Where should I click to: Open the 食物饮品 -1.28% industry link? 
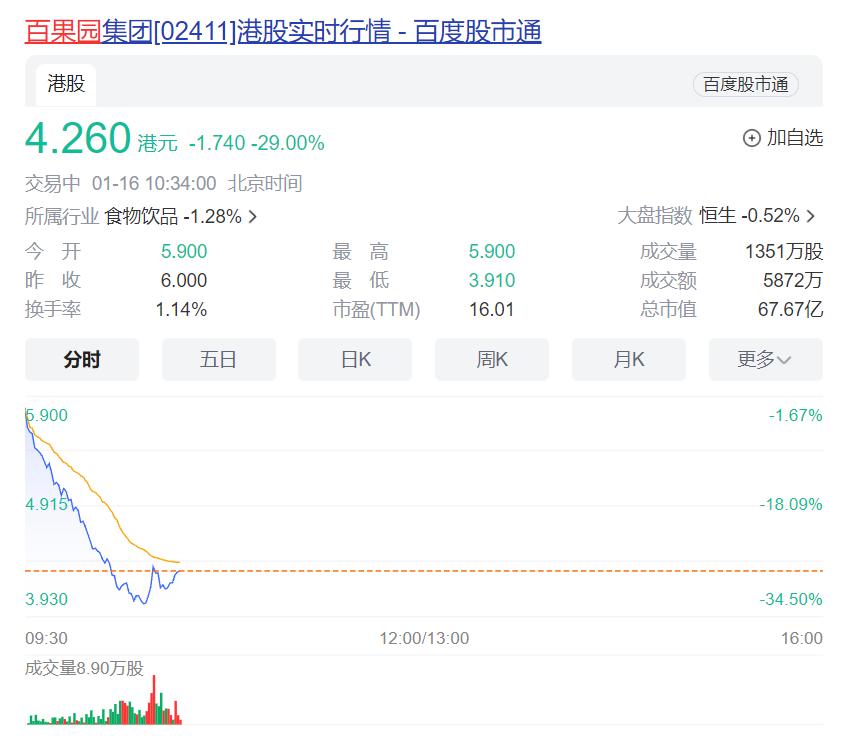[172, 217]
